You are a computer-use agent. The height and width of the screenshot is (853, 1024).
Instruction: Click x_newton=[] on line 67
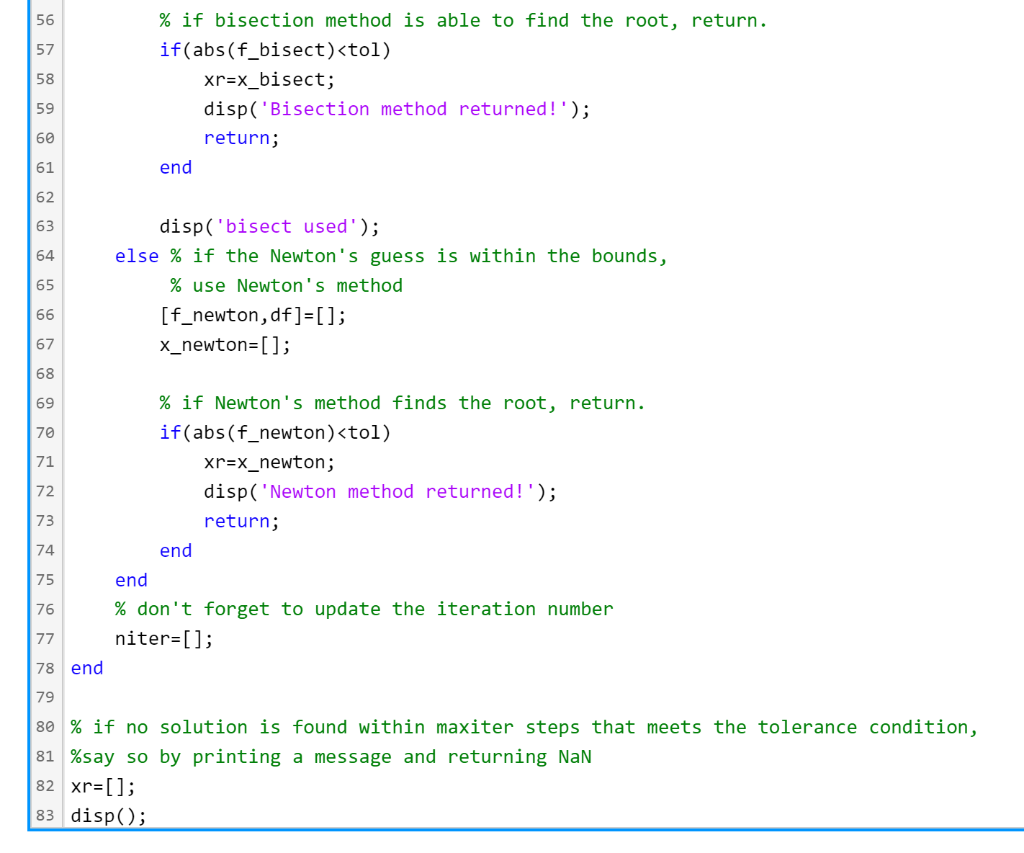(220, 344)
